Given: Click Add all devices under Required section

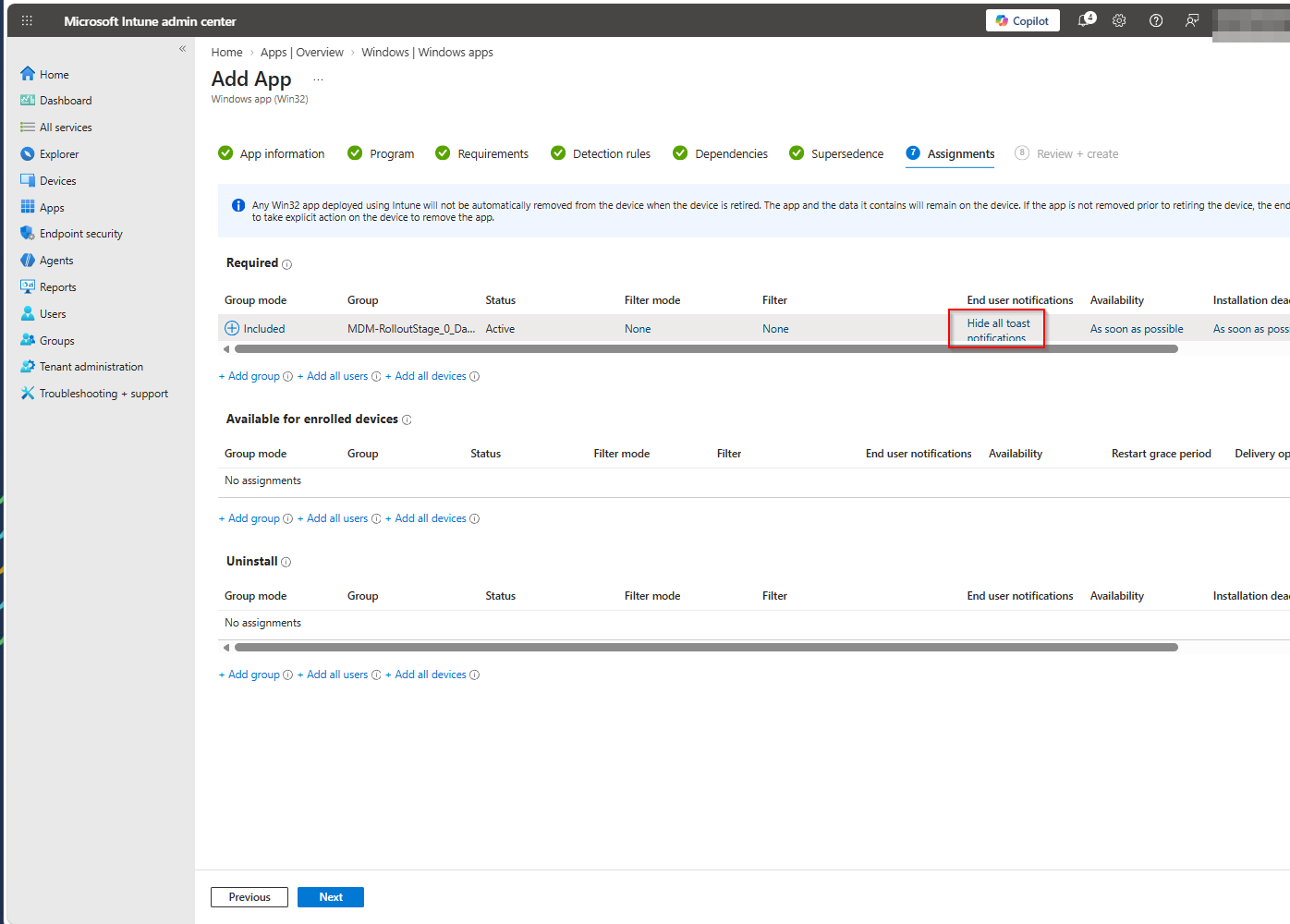Looking at the screenshot, I should [426, 376].
